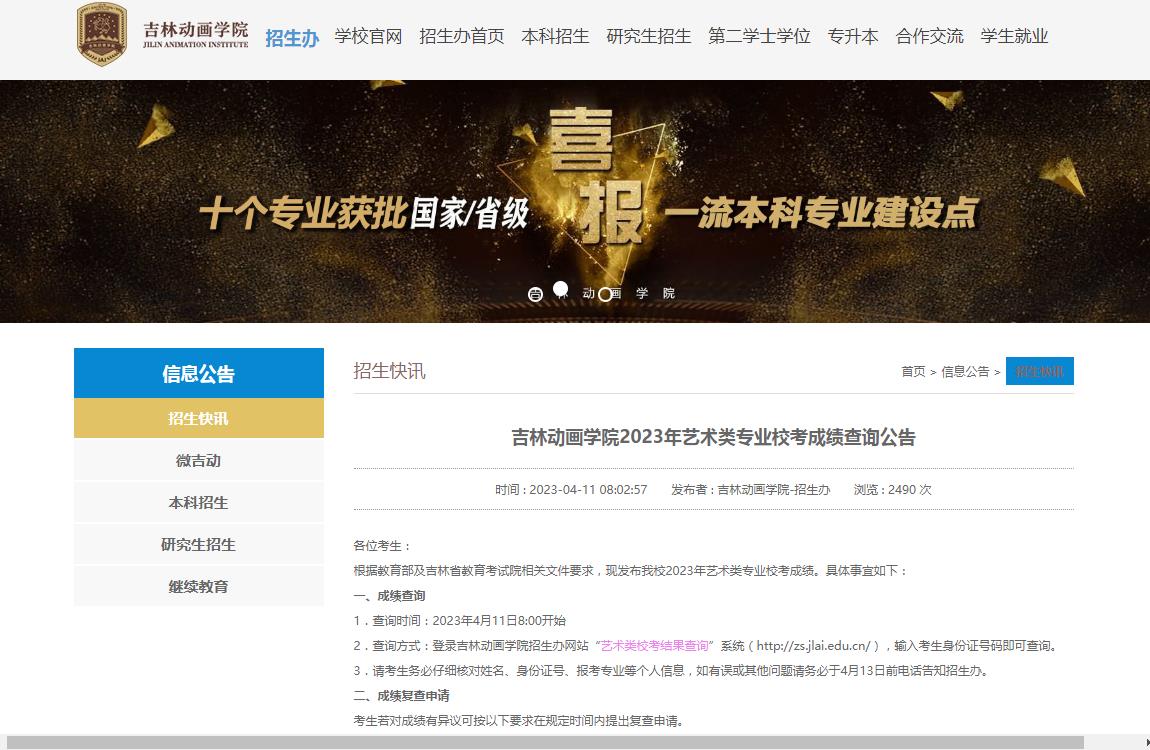This screenshot has width=1150, height=750.
Task: Click the Jilin Animation Institute logo emblem
Action: 102,34
